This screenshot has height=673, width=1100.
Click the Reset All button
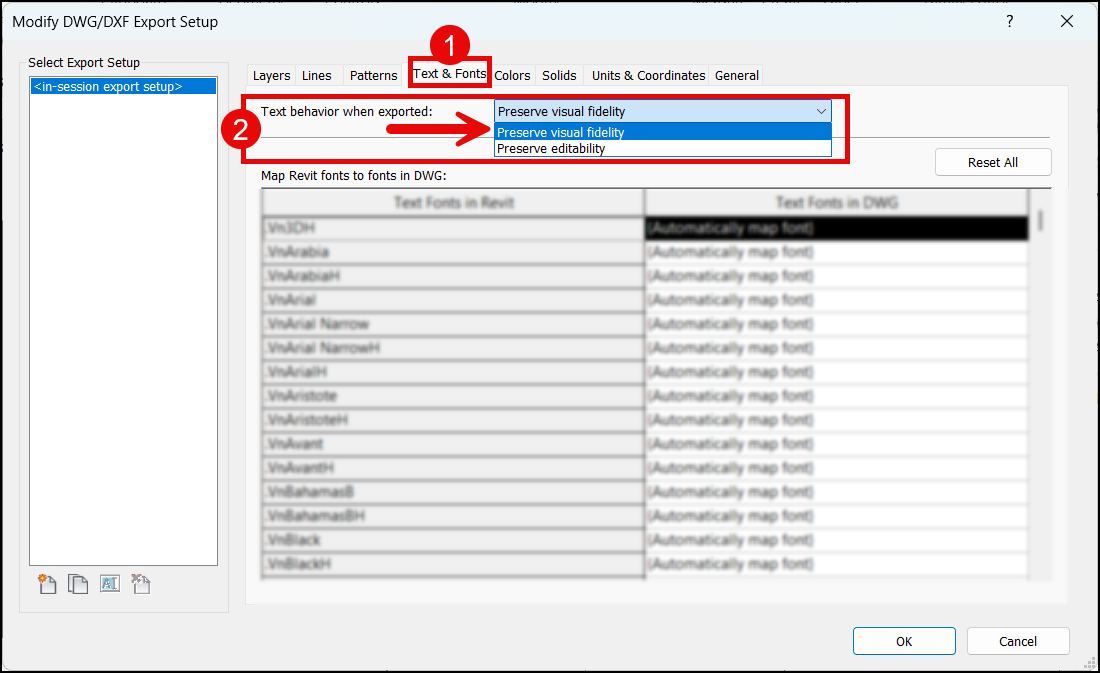pyautogui.click(x=993, y=162)
